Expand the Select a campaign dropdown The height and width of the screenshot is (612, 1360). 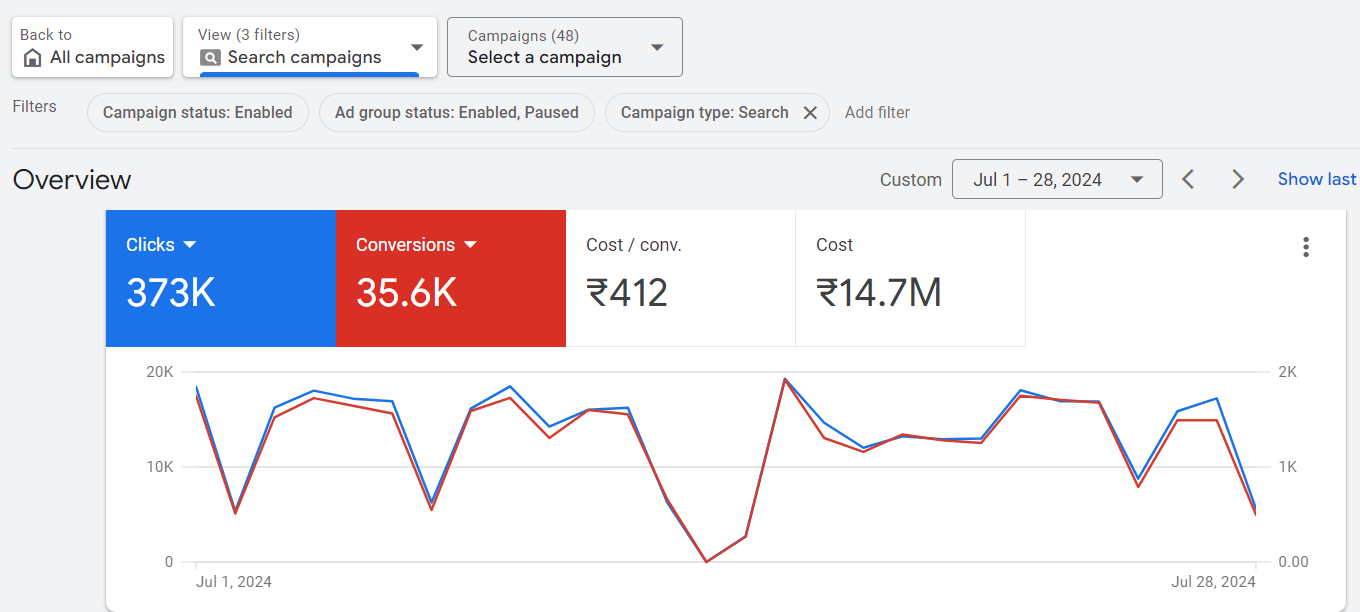click(657, 47)
